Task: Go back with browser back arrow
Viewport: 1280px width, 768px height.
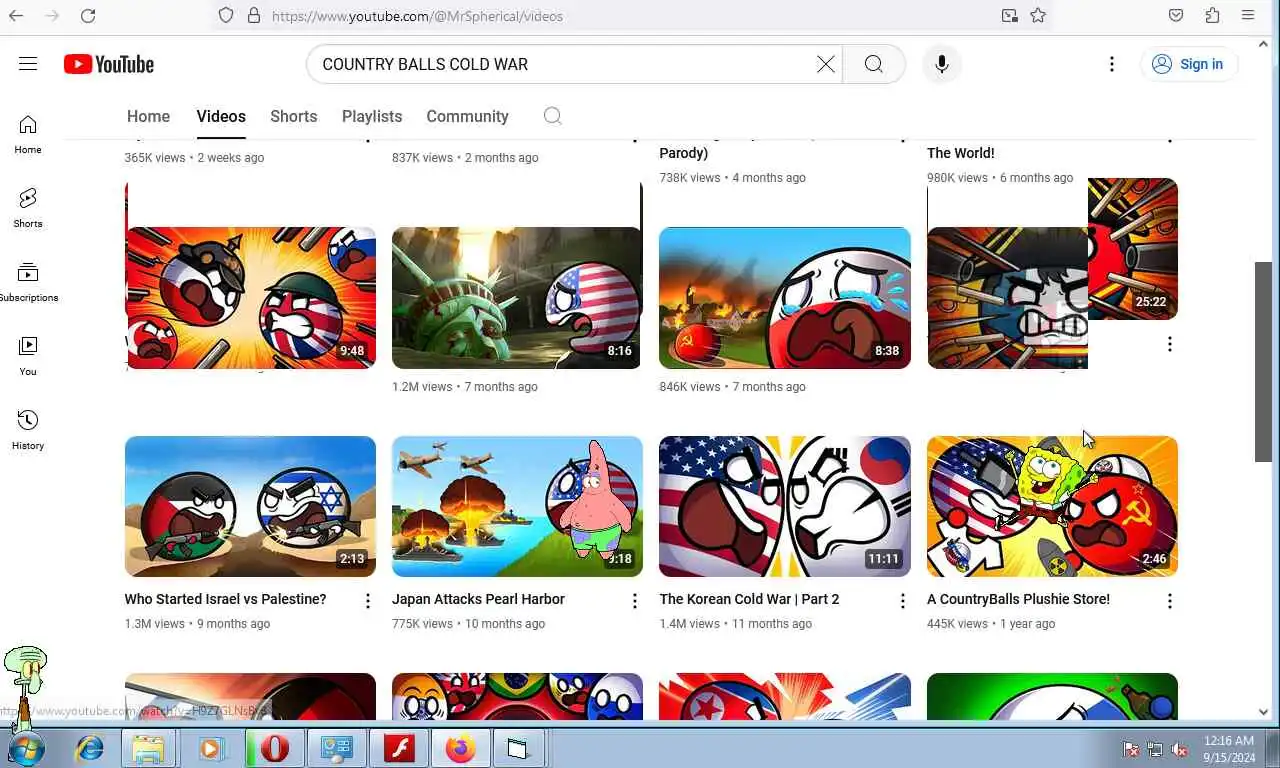Action: pos(16,16)
